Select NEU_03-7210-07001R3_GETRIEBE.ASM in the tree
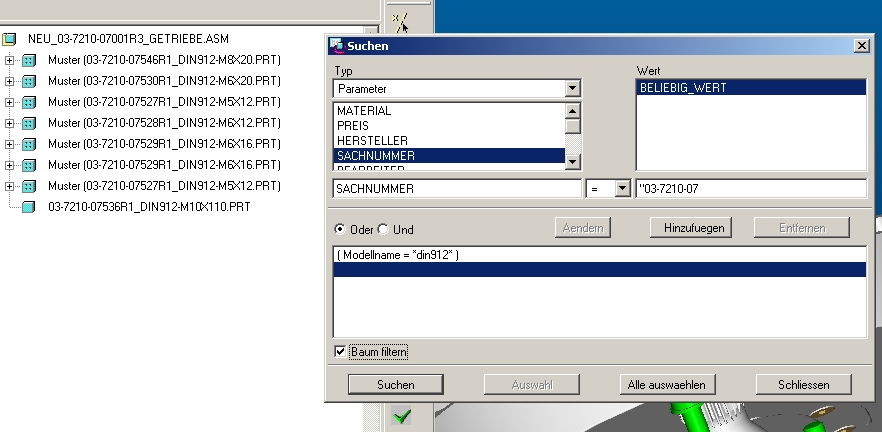The image size is (882, 432). pyautogui.click(x=128, y=39)
